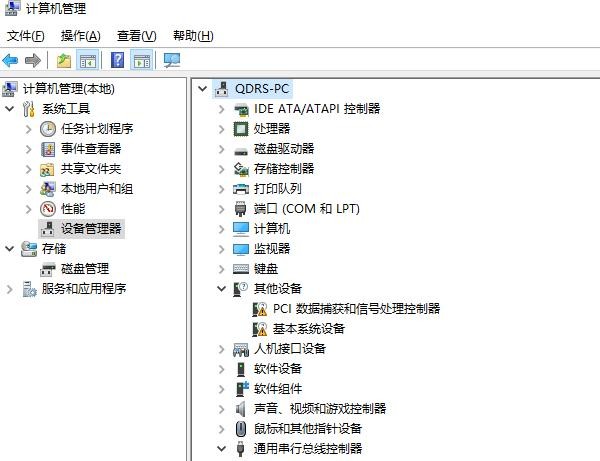
Task: Select 事件查看器 in the left tree
Action: click(x=91, y=148)
